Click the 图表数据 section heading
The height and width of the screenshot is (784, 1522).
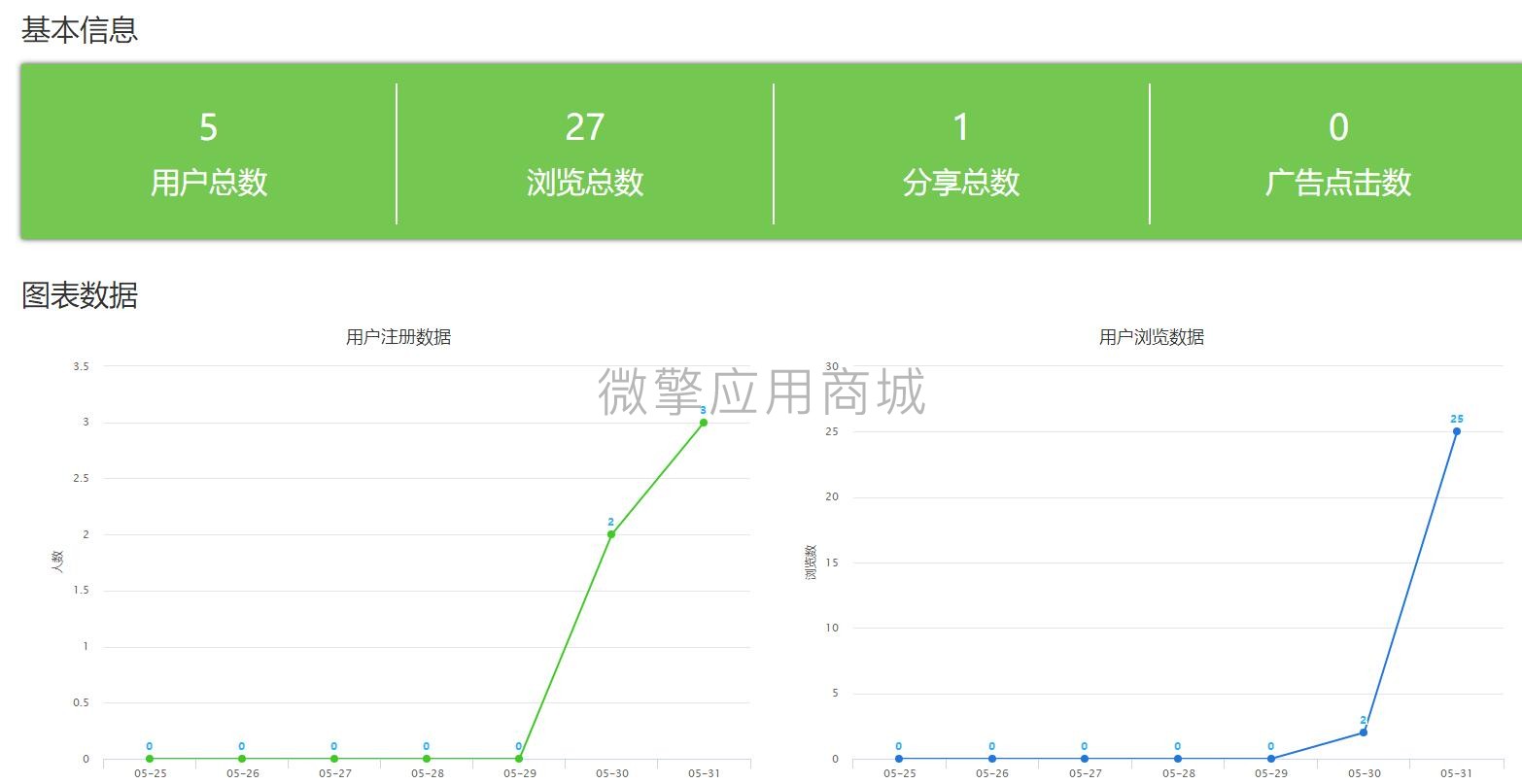80,294
